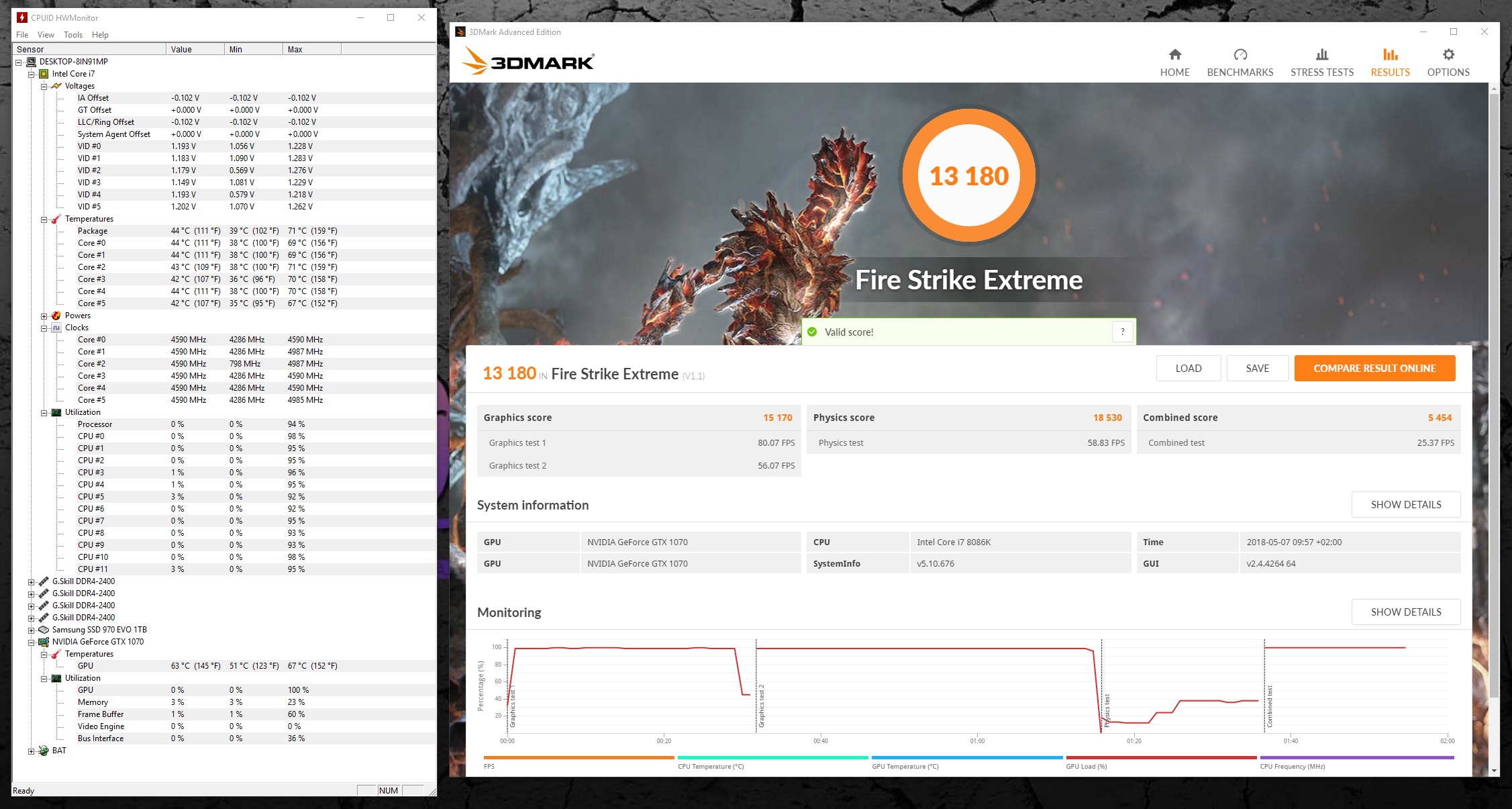Click the HWMonitor title bar app icon
Screen dimensions: 1512x809
(x=22, y=17)
